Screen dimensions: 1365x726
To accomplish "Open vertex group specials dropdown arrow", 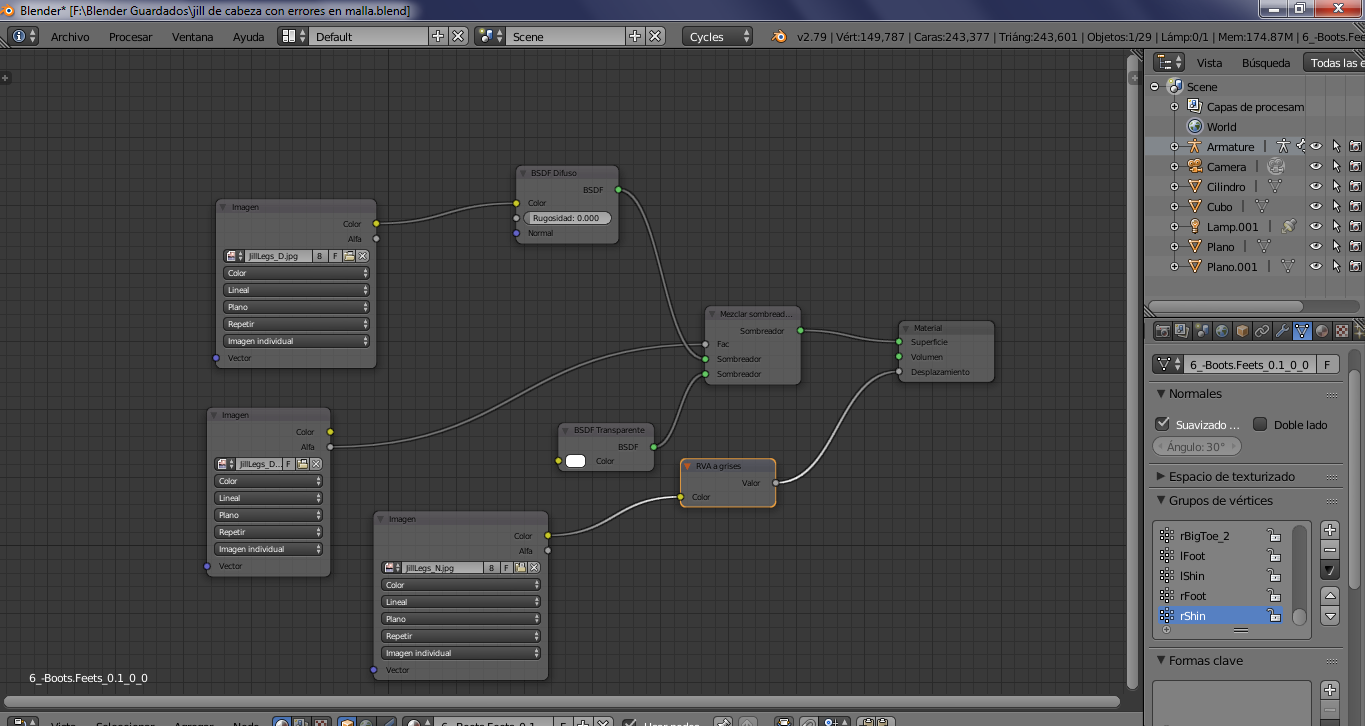I will pyautogui.click(x=1329, y=570).
